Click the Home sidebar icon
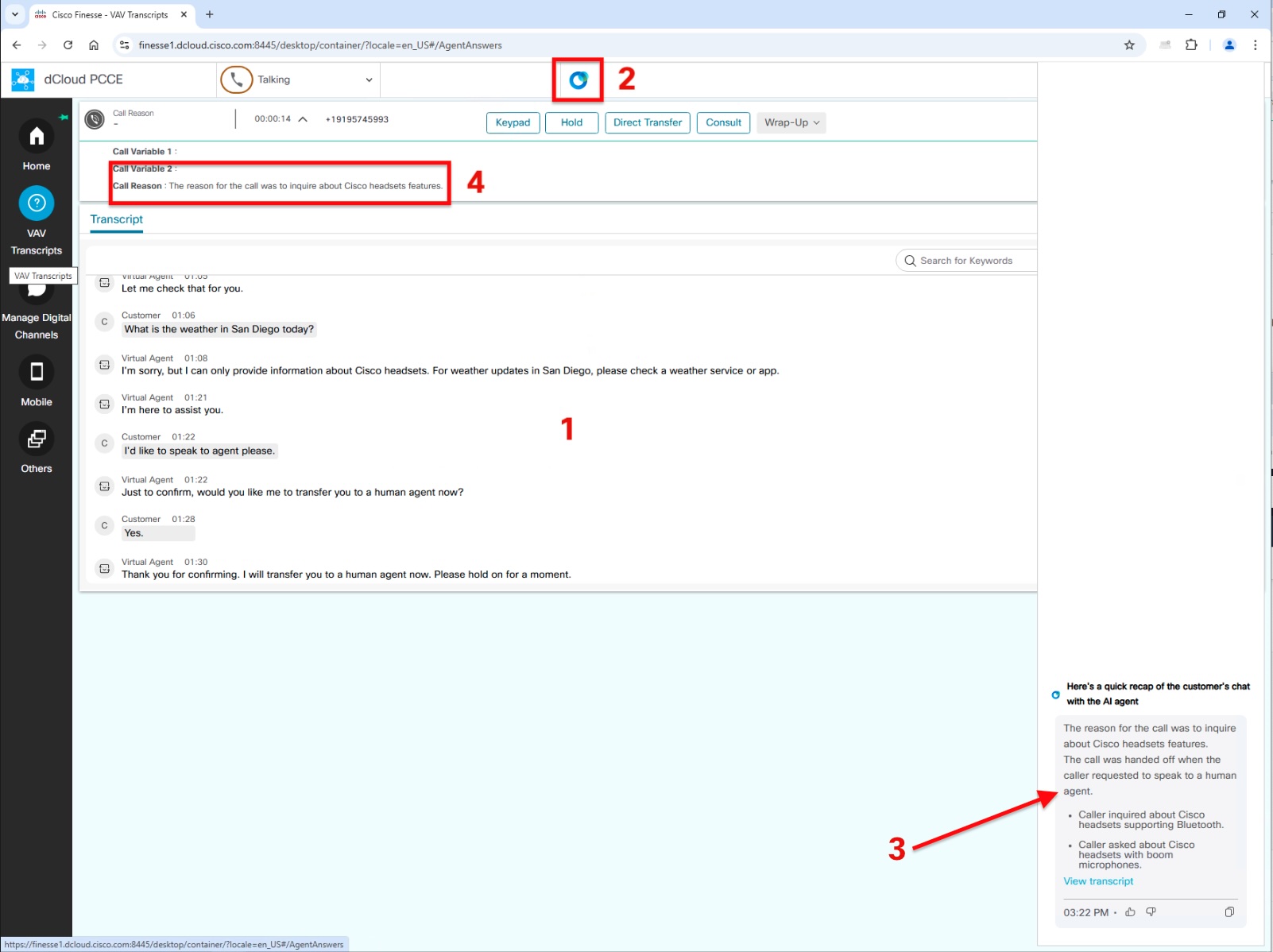Image resolution: width=1273 pixels, height=952 pixels. (x=37, y=137)
